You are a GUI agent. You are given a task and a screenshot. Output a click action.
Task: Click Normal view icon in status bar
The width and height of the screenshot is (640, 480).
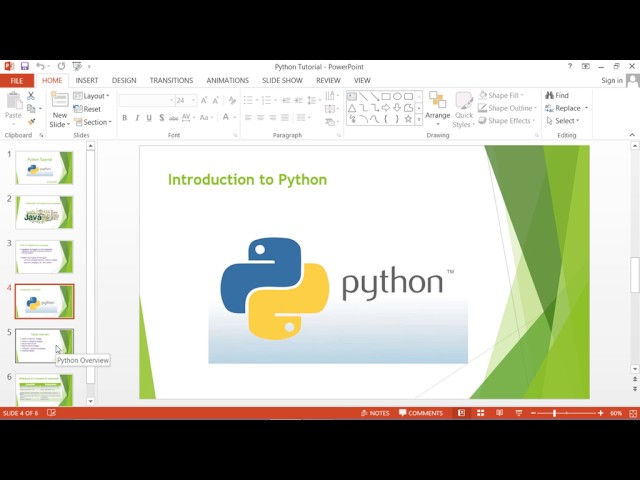coord(462,413)
